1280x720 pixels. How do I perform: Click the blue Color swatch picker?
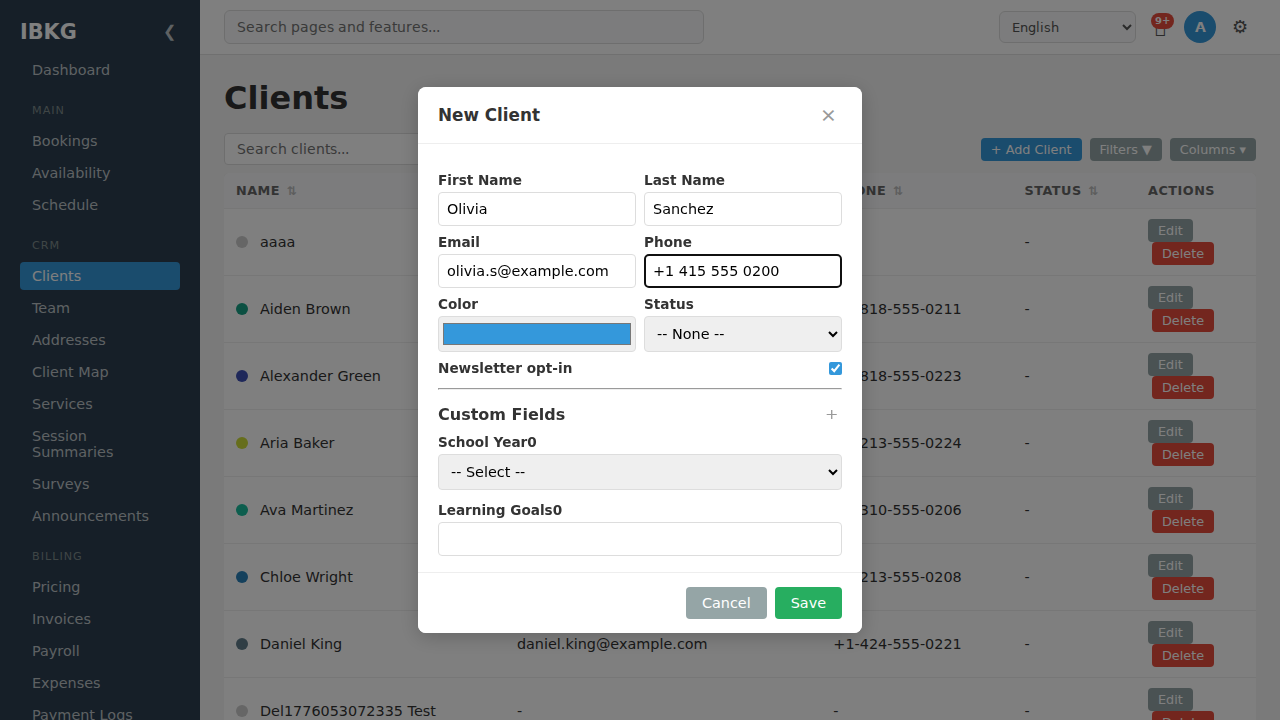coord(537,334)
